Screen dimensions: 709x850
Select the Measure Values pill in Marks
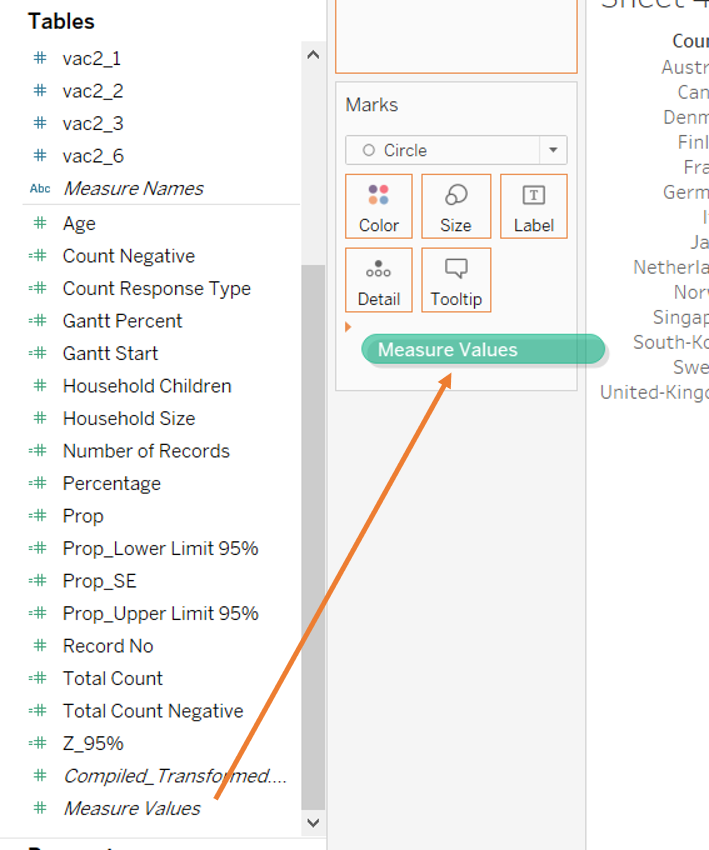pyautogui.click(x=483, y=350)
